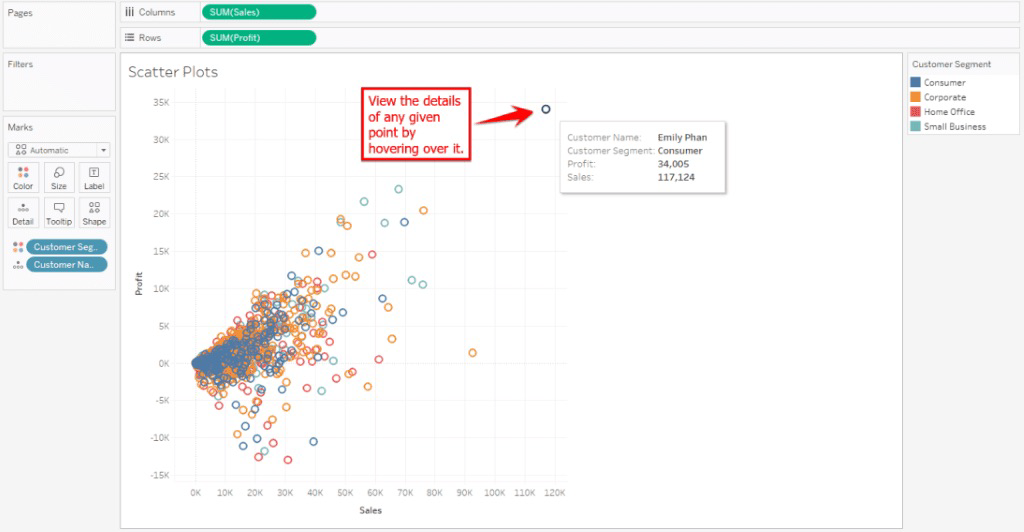Screen dimensions: 1024x532
Task: Click the Label button in Marks card
Action: pos(94,178)
